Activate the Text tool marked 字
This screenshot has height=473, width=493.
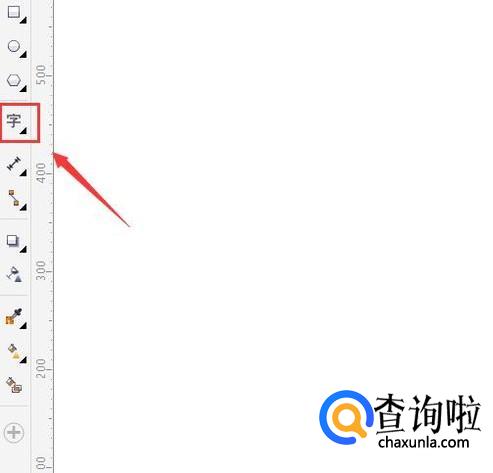coord(14,121)
